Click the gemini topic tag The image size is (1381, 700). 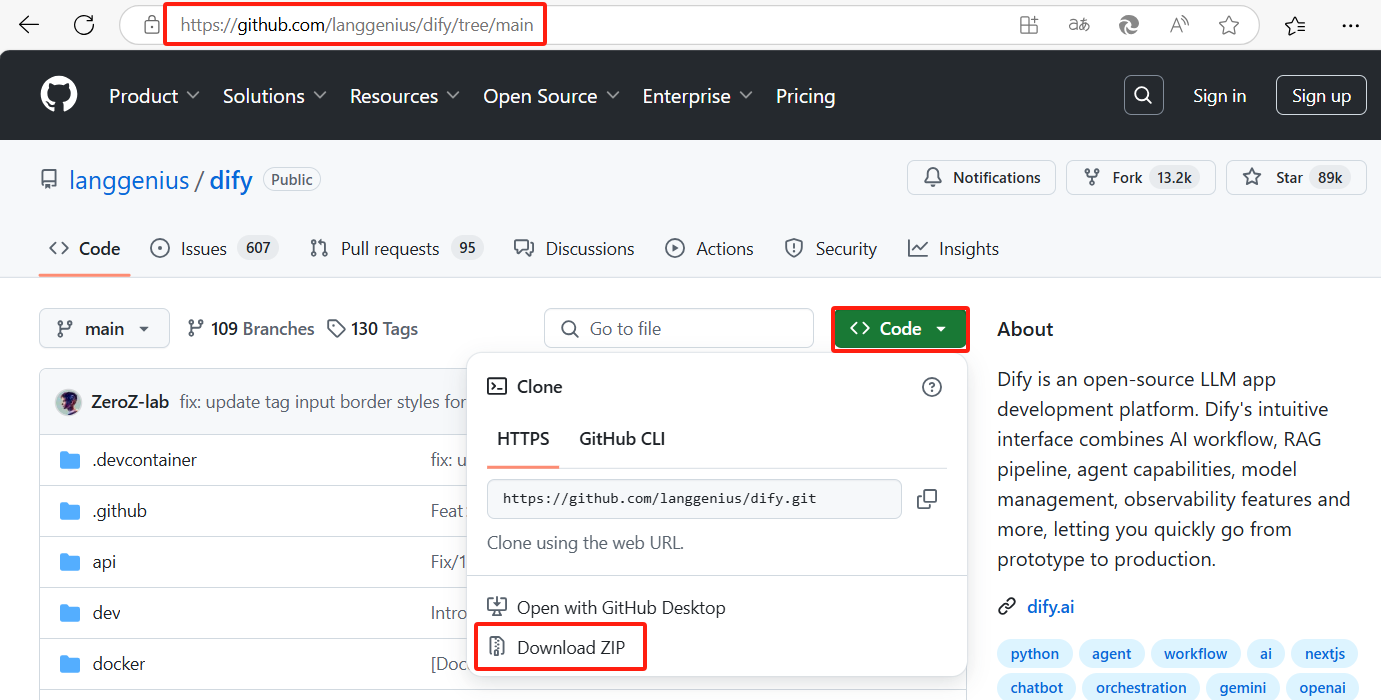click(x=1242, y=688)
